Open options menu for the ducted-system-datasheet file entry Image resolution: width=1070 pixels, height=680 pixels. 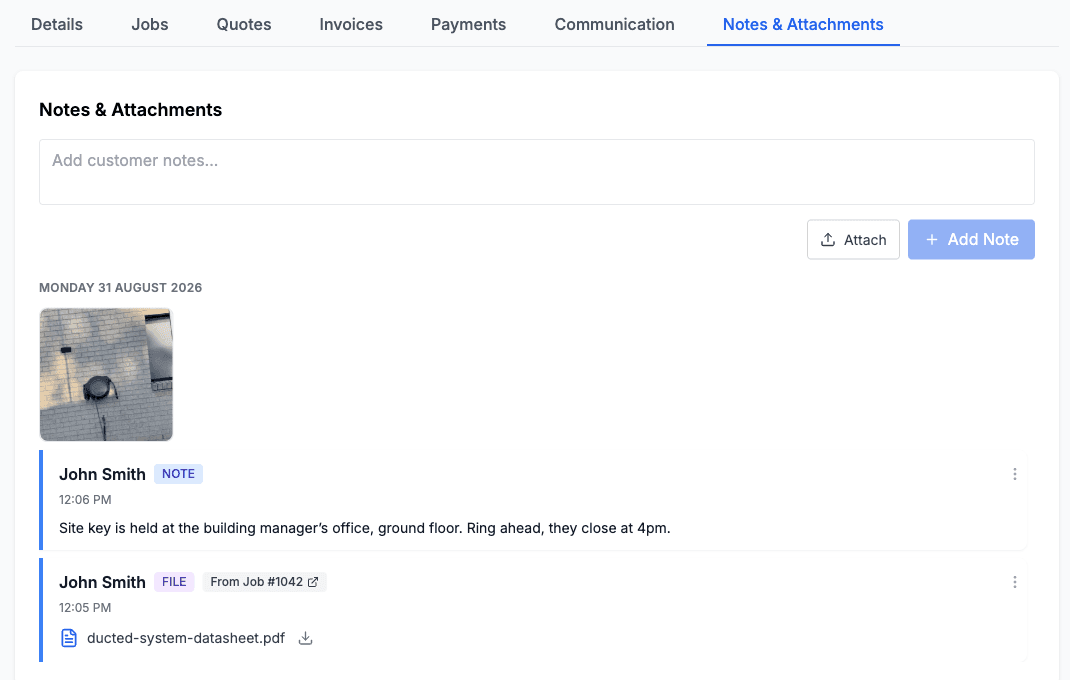(x=1015, y=582)
